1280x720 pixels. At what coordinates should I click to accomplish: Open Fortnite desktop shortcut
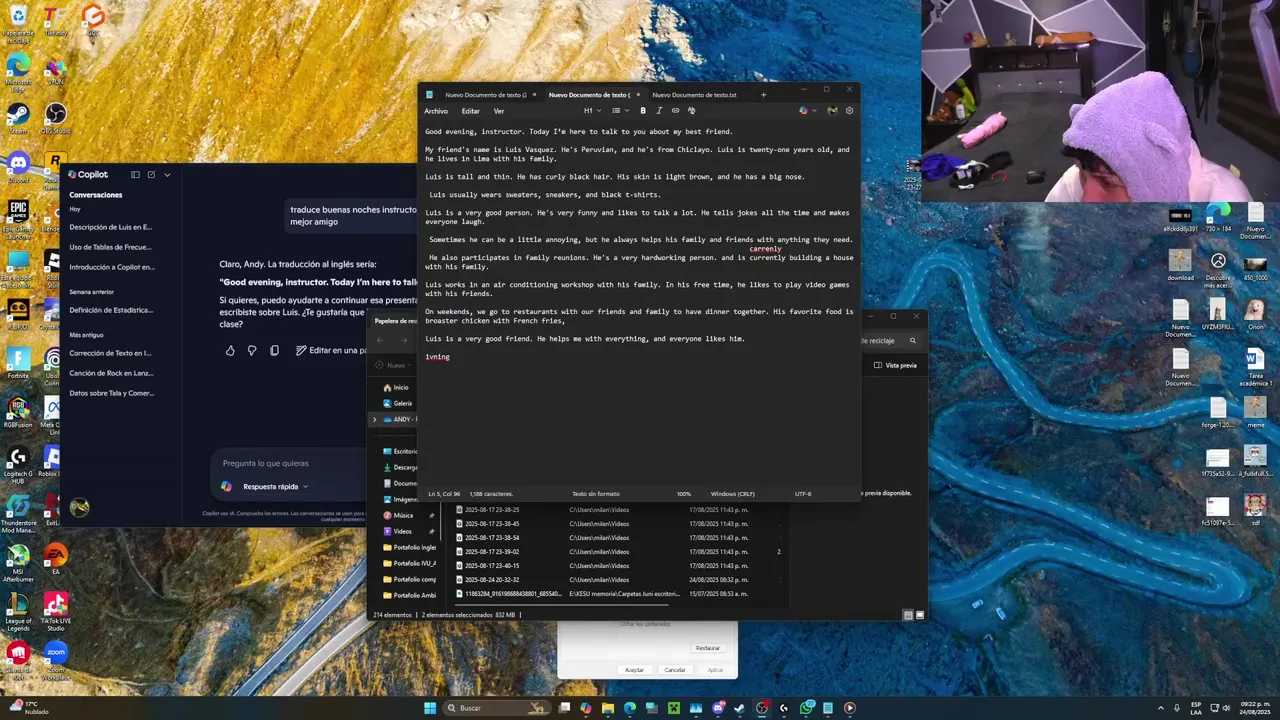pyautogui.click(x=18, y=361)
